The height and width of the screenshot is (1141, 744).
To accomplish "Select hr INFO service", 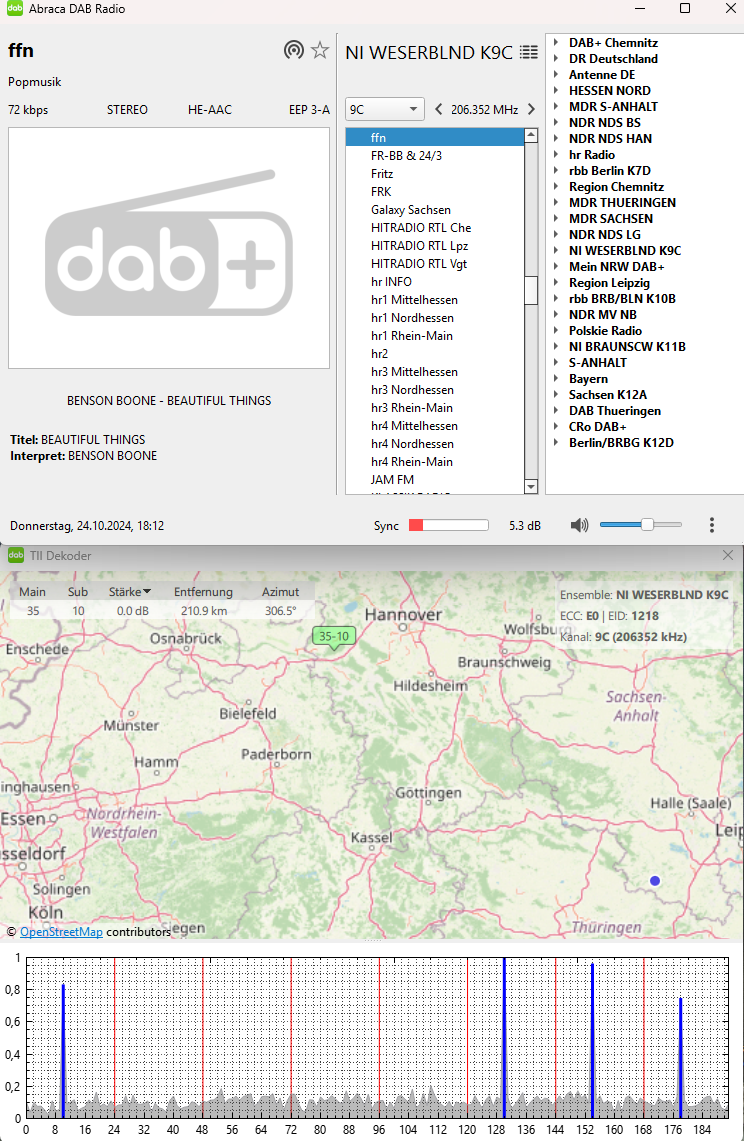I will click(435, 282).
